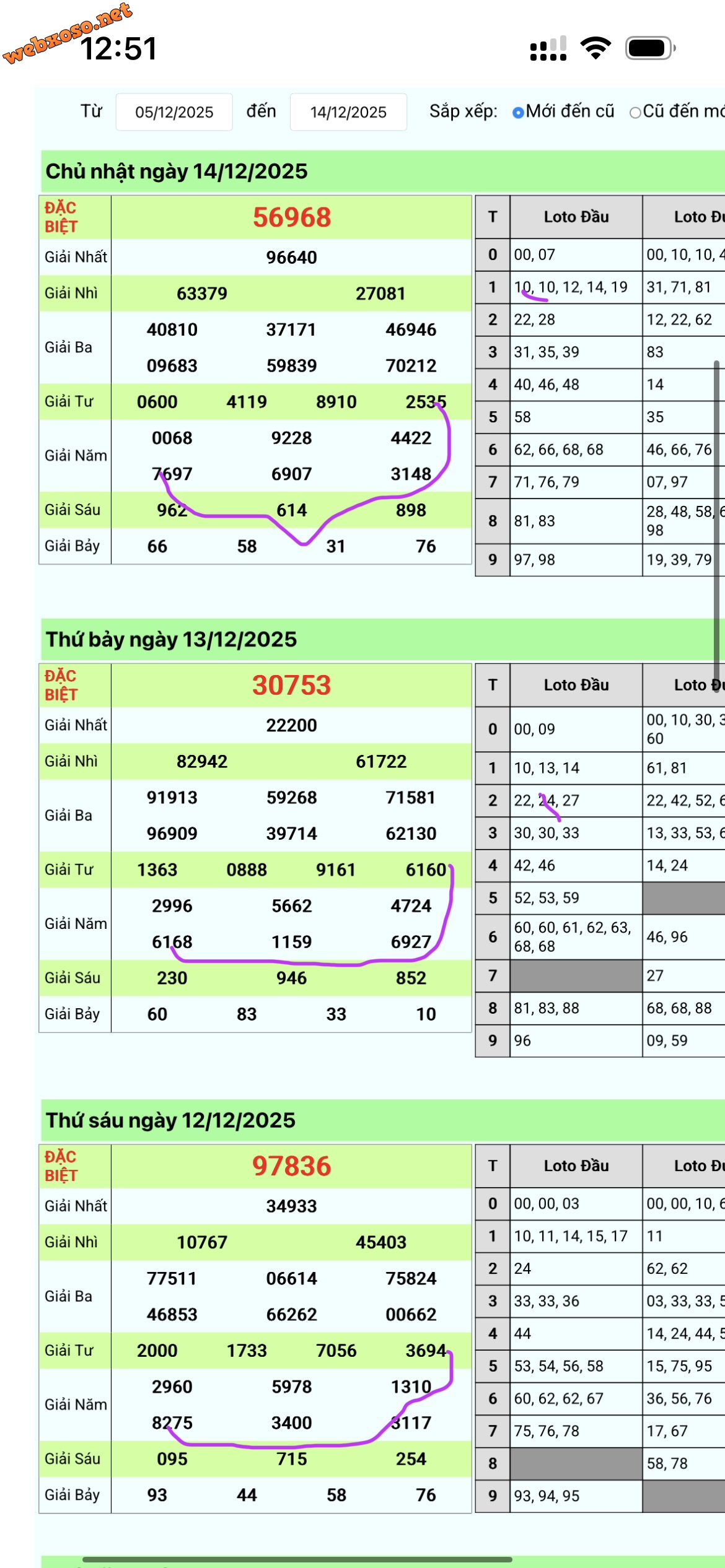Tap the battery indicator icon
This screenshot has height=1568, width=725.
649,48
